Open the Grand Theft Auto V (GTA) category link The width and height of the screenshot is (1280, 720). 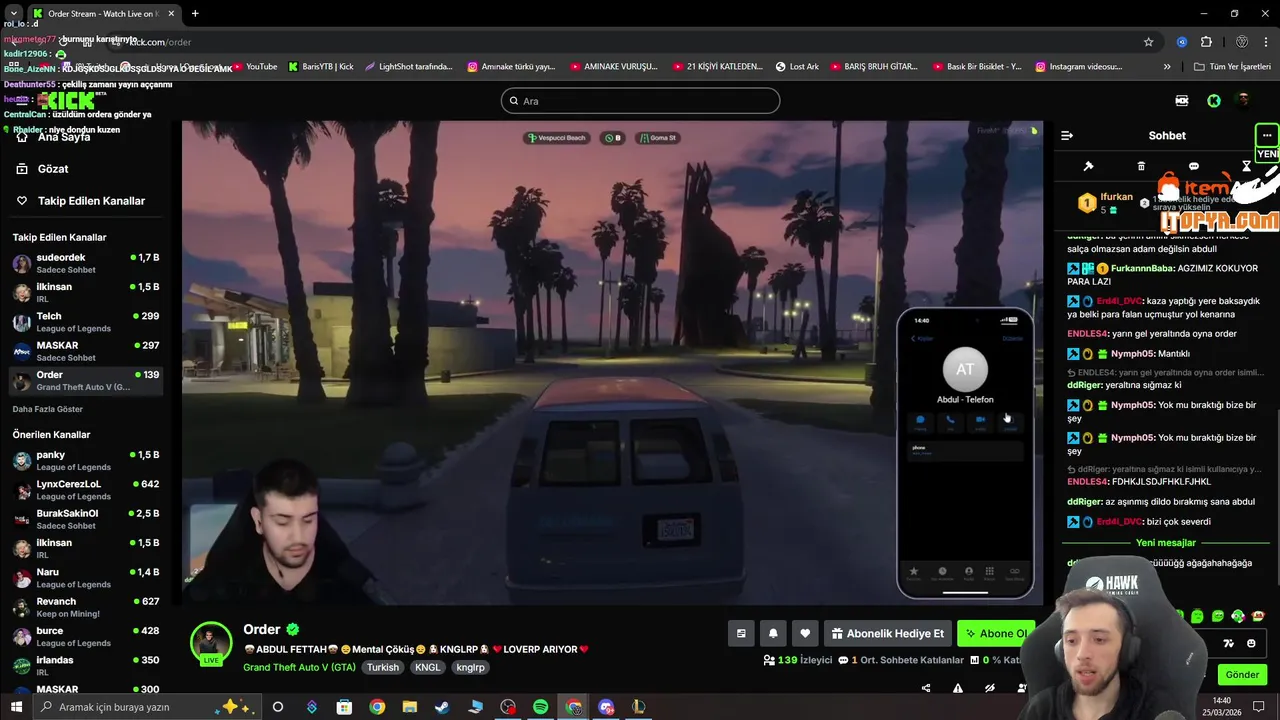pos(299,667)
